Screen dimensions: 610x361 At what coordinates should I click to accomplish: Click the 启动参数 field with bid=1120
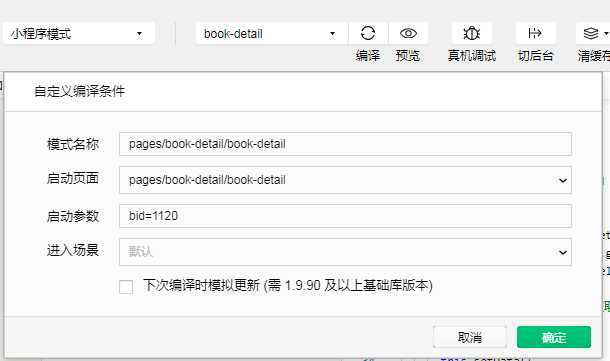(x=345, y=216)
